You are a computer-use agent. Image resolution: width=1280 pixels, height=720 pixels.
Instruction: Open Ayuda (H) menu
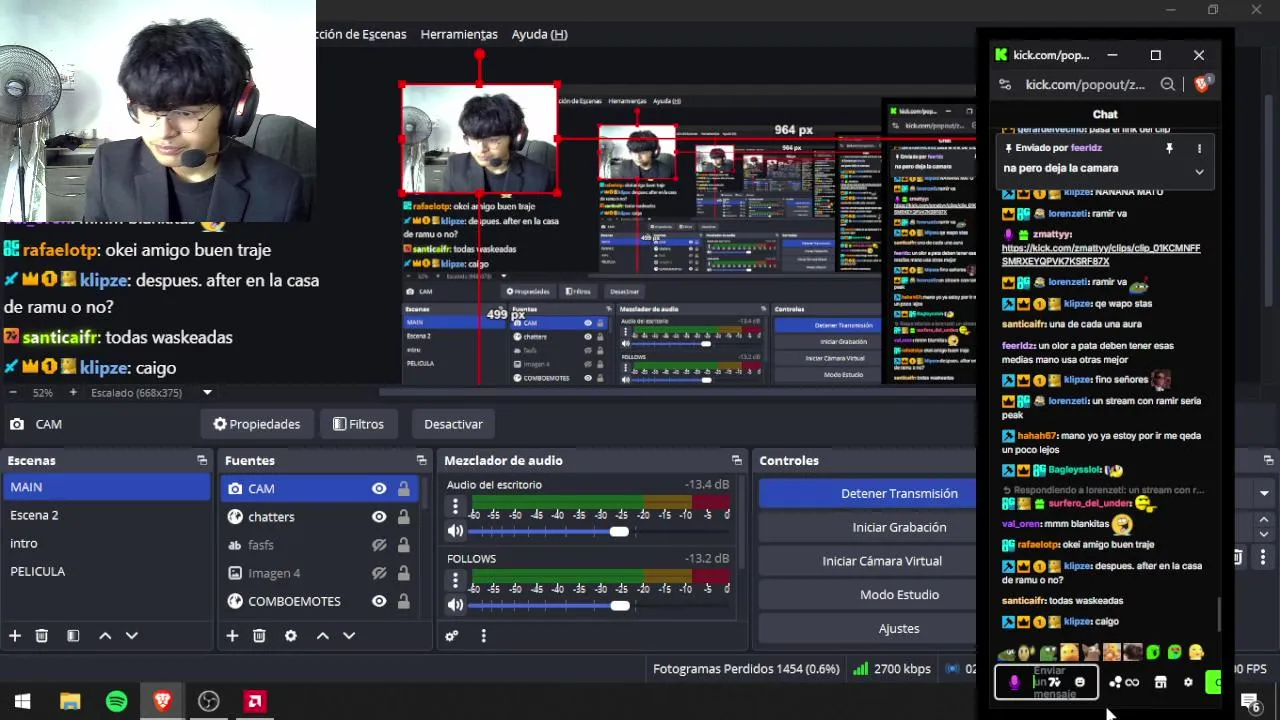(x=539, y=34)
